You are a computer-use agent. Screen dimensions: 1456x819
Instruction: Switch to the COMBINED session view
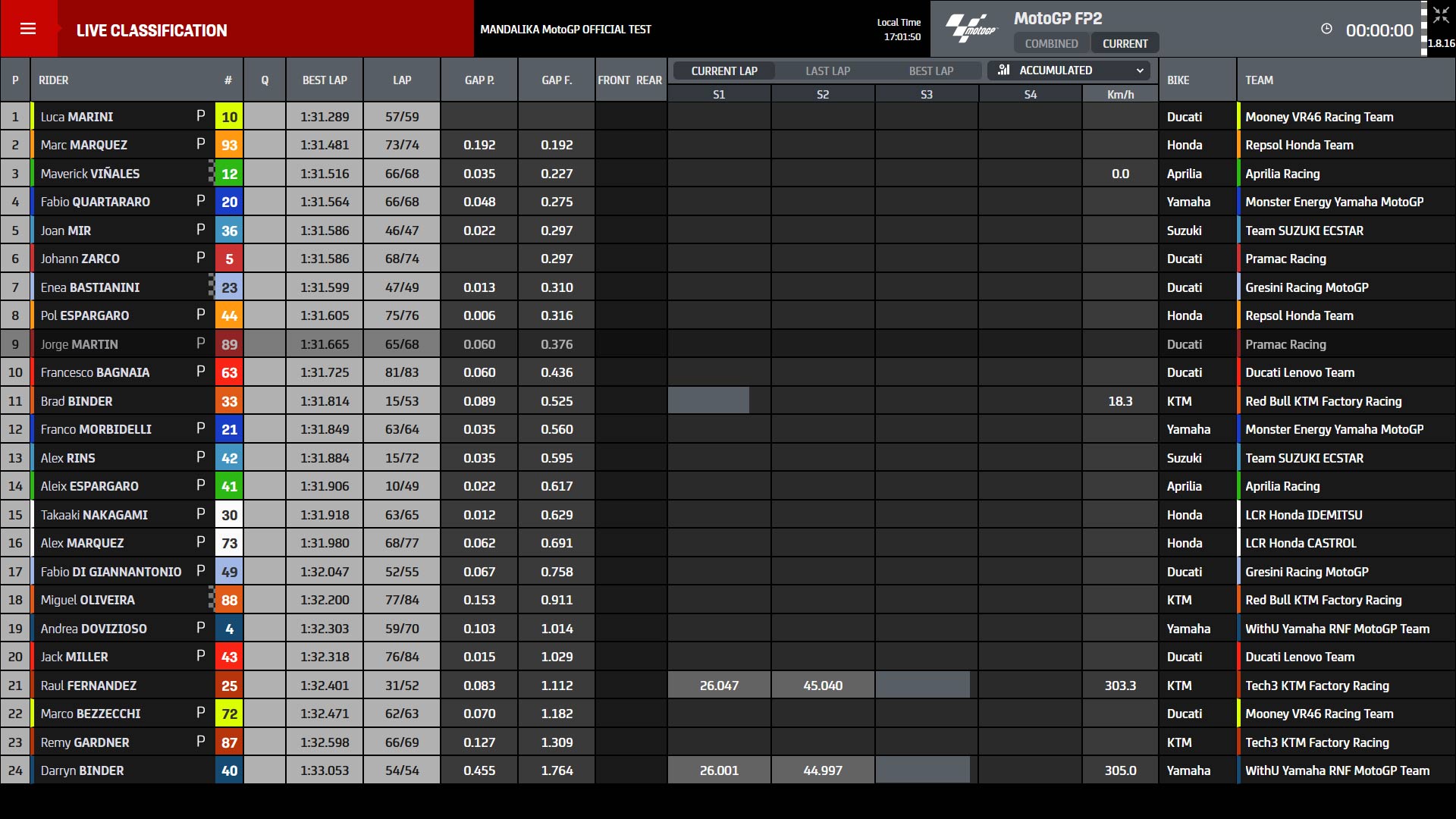(x=1051, y=43)
